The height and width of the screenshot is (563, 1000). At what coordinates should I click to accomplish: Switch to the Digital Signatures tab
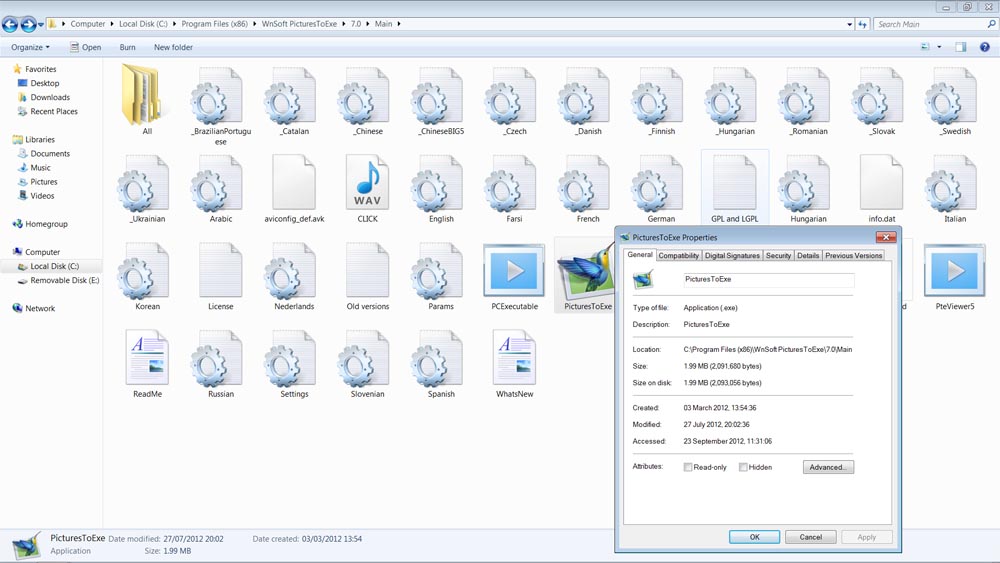(732, 256)
